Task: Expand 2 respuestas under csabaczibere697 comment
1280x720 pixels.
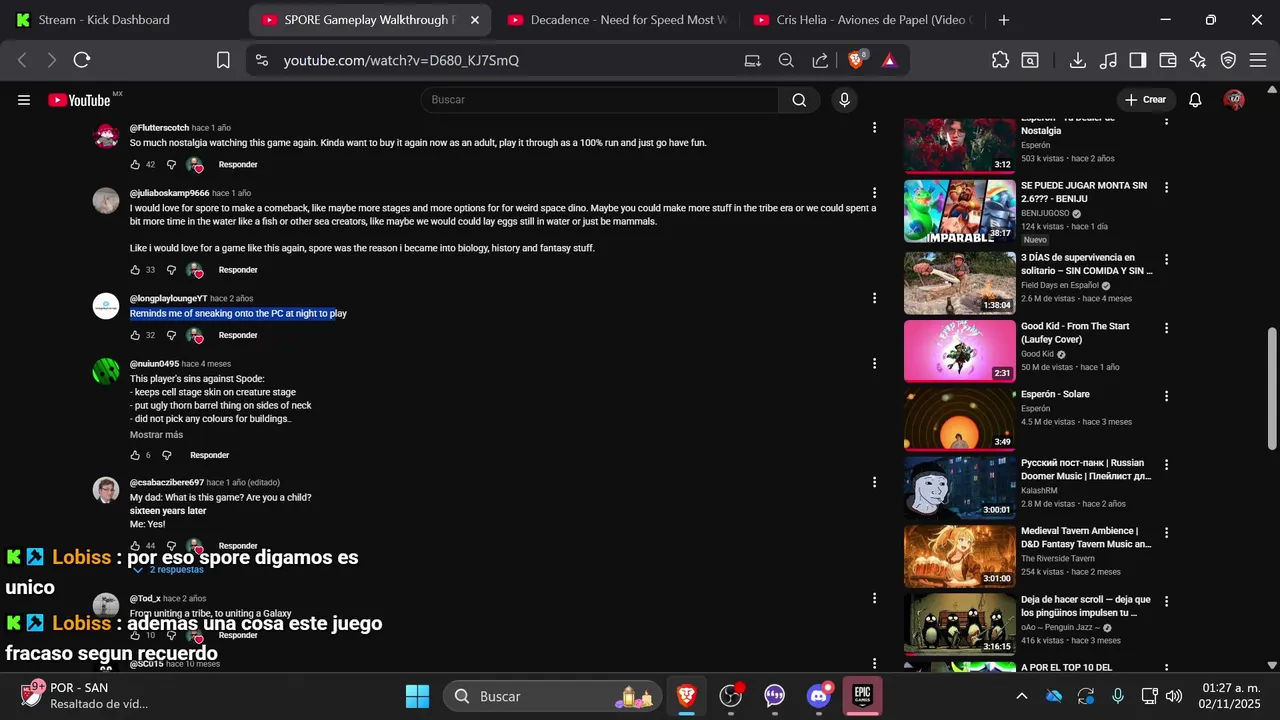Action: pyautogui.click(x=168, y=569)
